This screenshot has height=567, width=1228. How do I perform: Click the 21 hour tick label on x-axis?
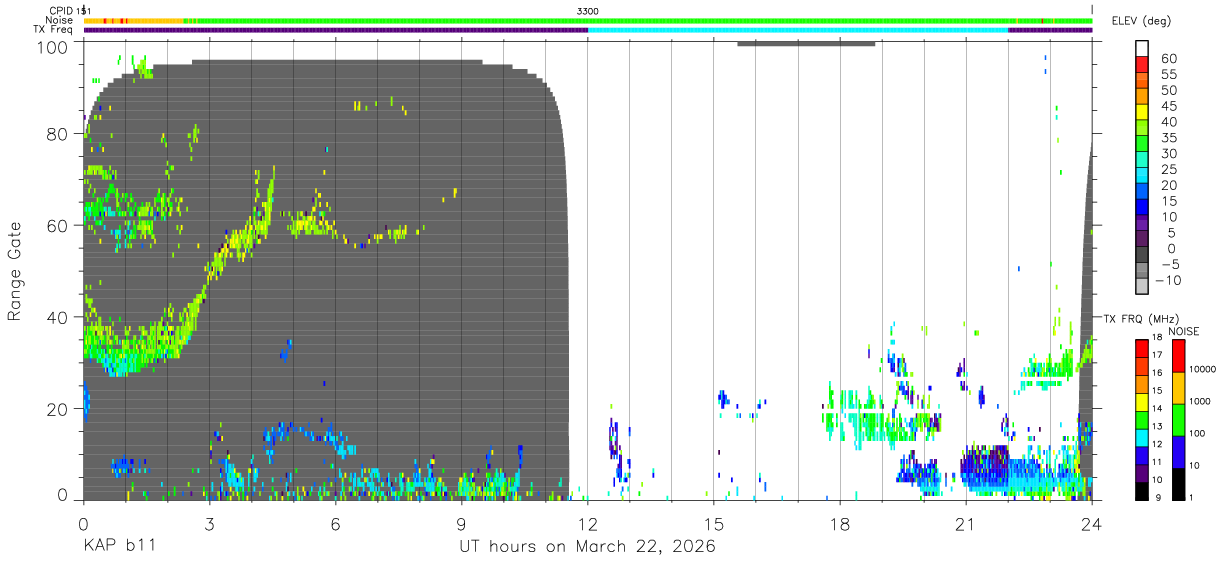(x=966, y=522)
